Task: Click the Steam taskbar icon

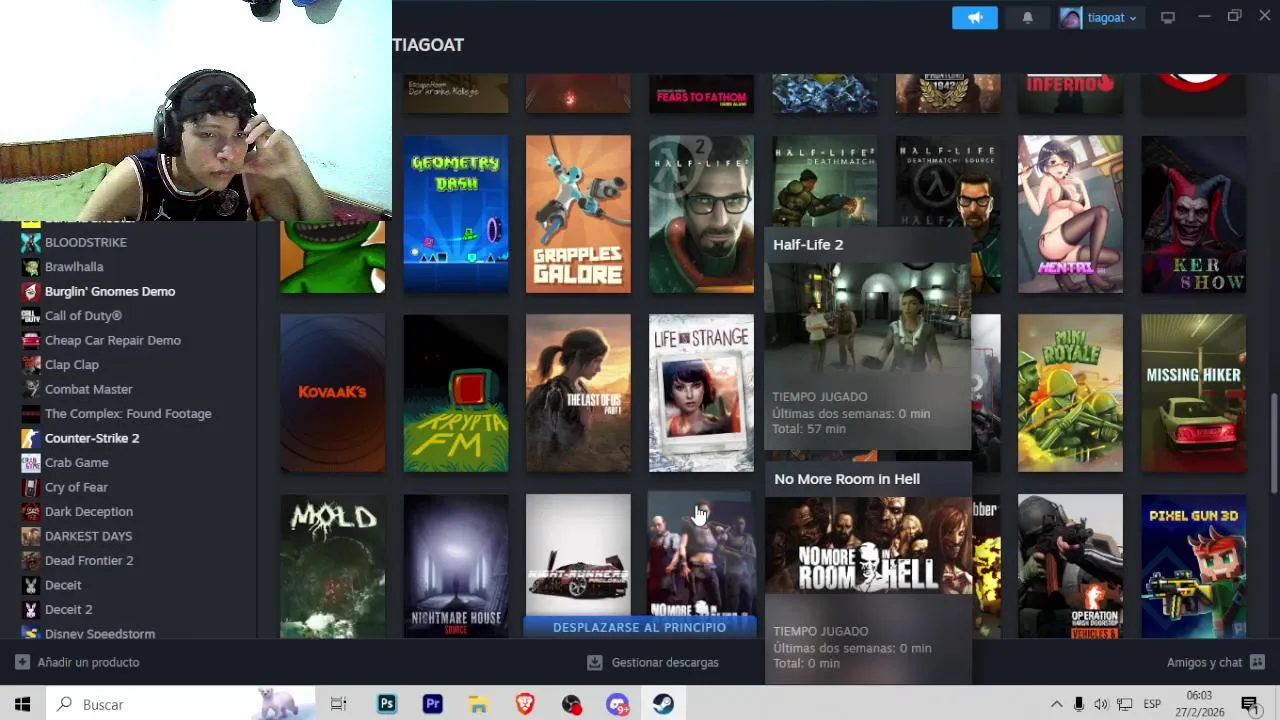Action: click(663, 704)
